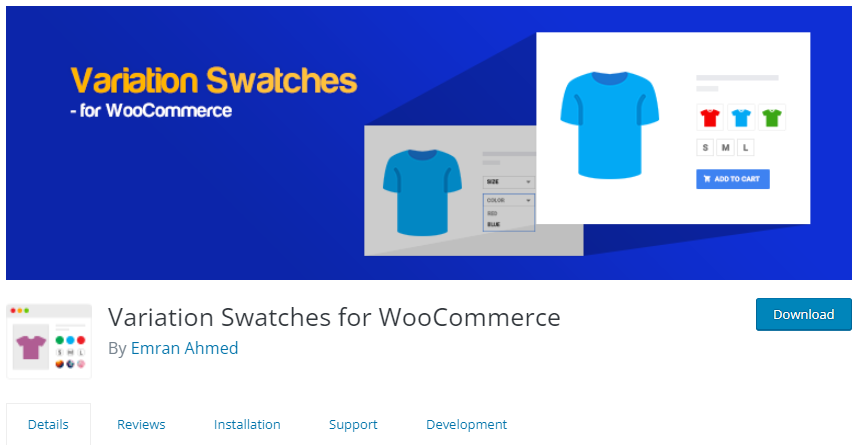The height and width of the screenshot is (445, 857).
Task: Select size S in banner
Action: [705, 148]
